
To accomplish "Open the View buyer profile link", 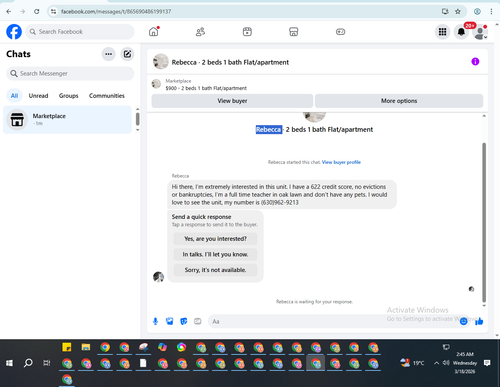I will pyautogui.click(x=341, y=162).
